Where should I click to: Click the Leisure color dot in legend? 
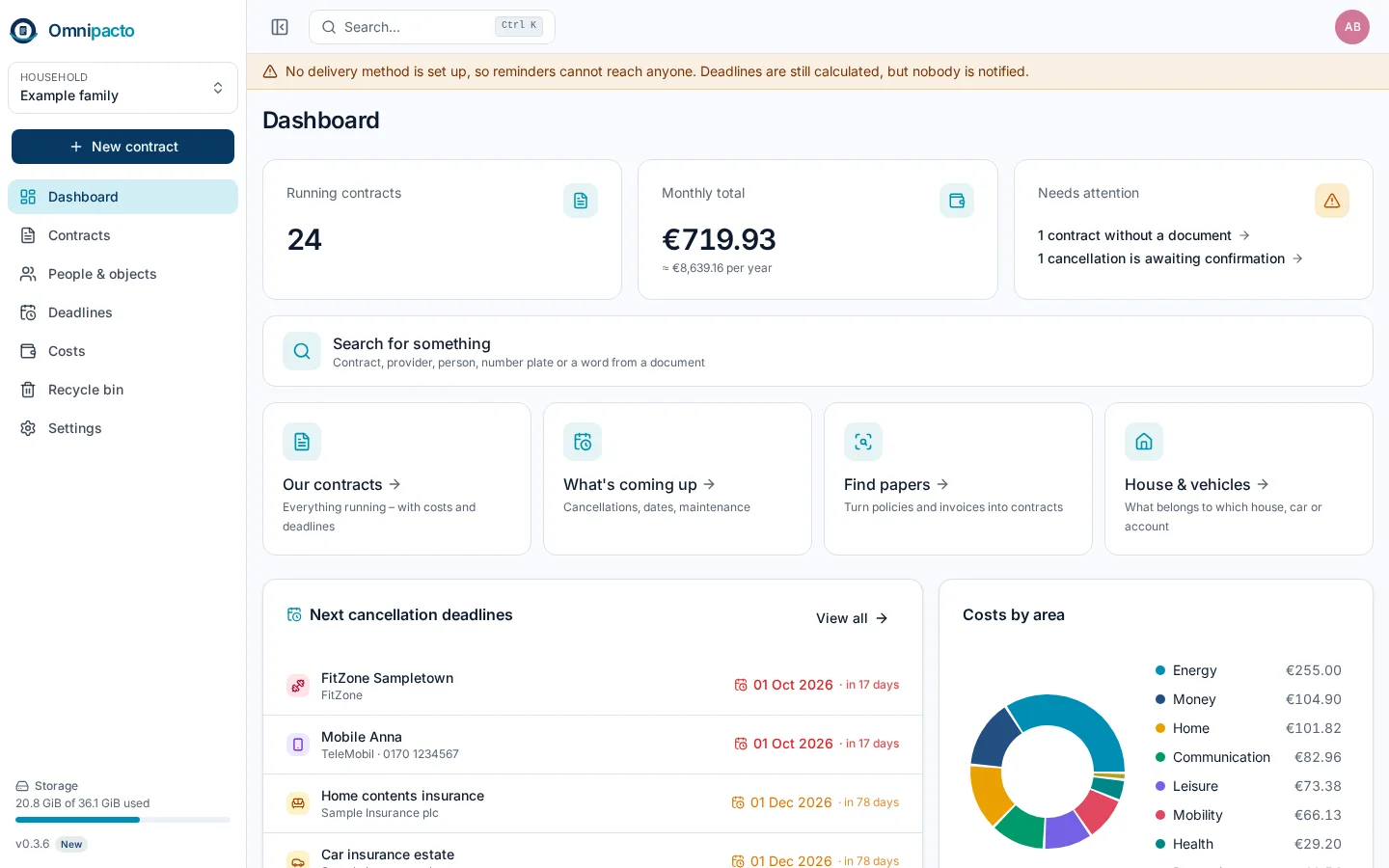pos(1160,786)
